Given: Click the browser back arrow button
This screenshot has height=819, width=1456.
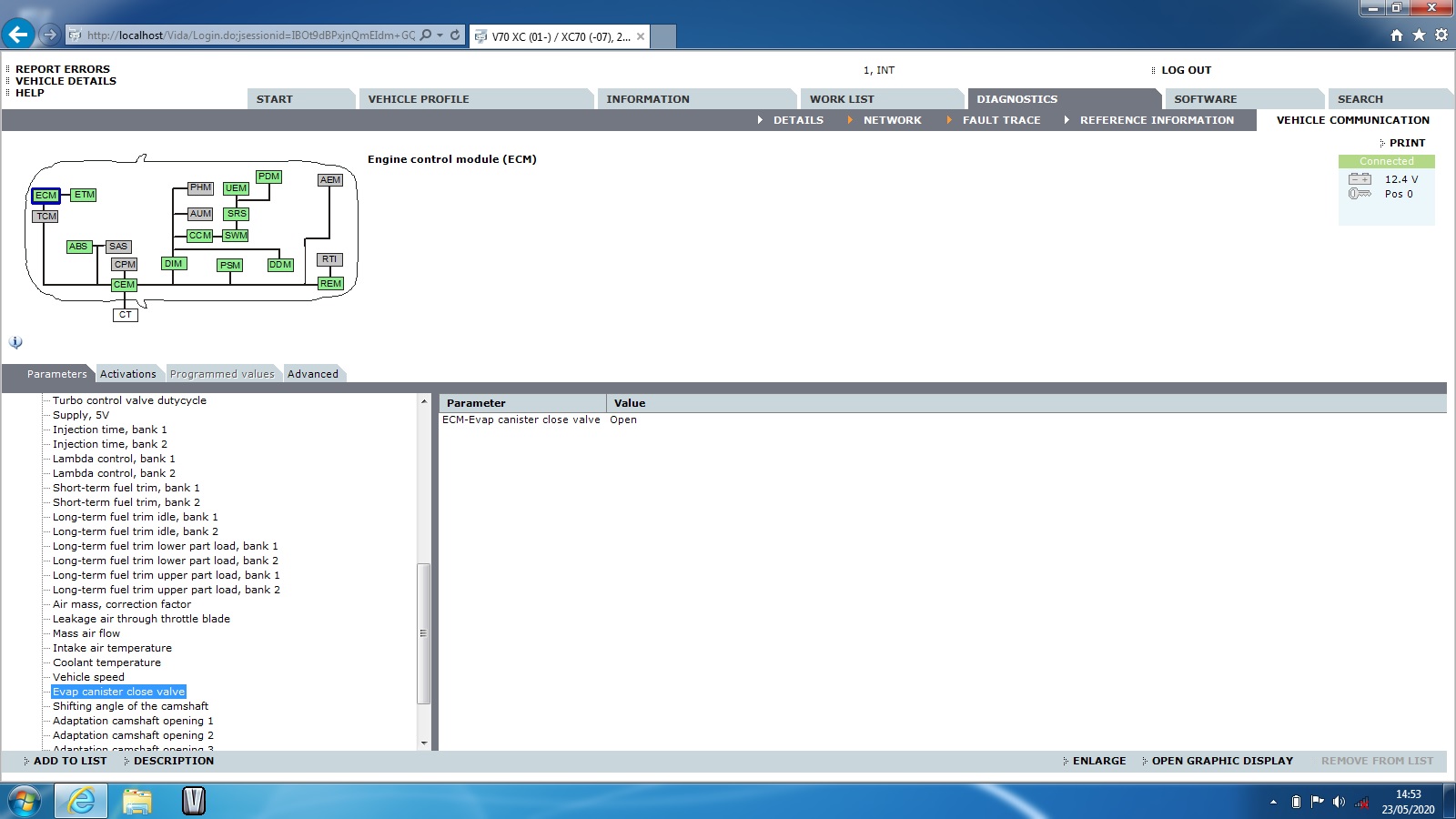Looking at the screenshot, I should pos(18,35).
